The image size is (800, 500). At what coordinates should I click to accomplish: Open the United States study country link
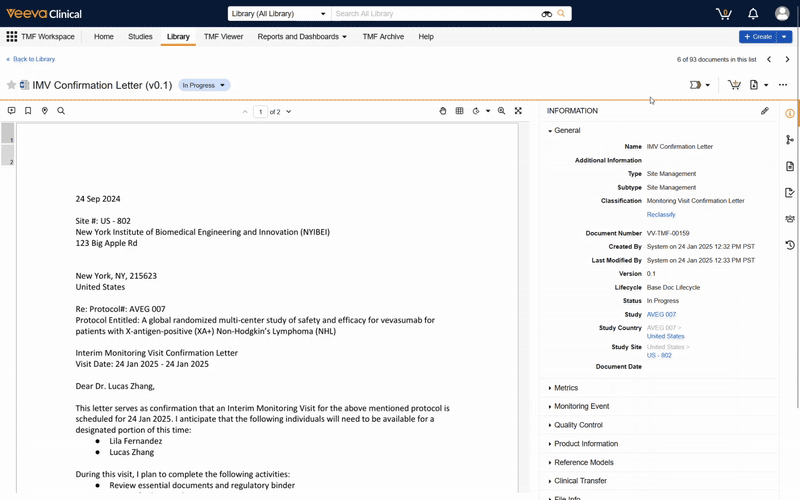[x=665, y=336]
